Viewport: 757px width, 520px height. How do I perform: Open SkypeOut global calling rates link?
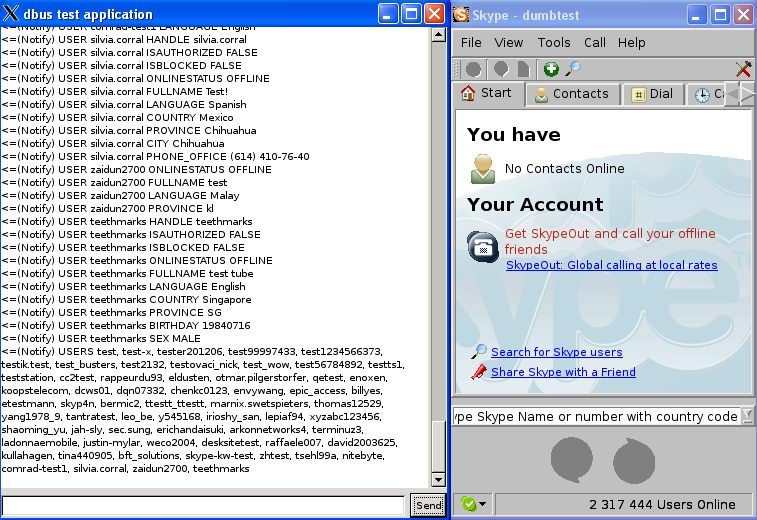(x=611, y=265)
